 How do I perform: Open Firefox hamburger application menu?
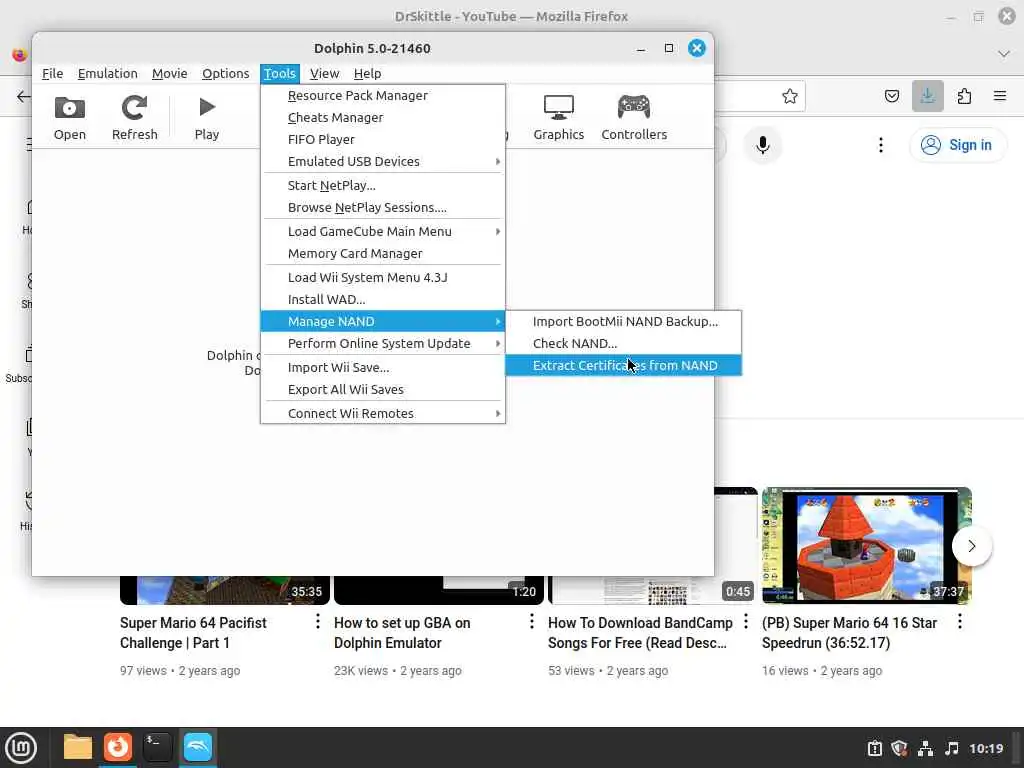coord(999,97)
